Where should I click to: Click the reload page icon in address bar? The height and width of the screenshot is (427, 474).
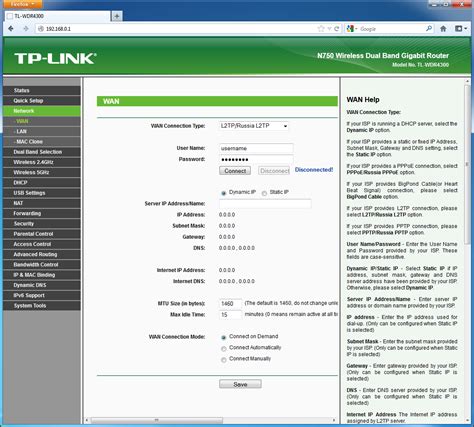[337, 29]
